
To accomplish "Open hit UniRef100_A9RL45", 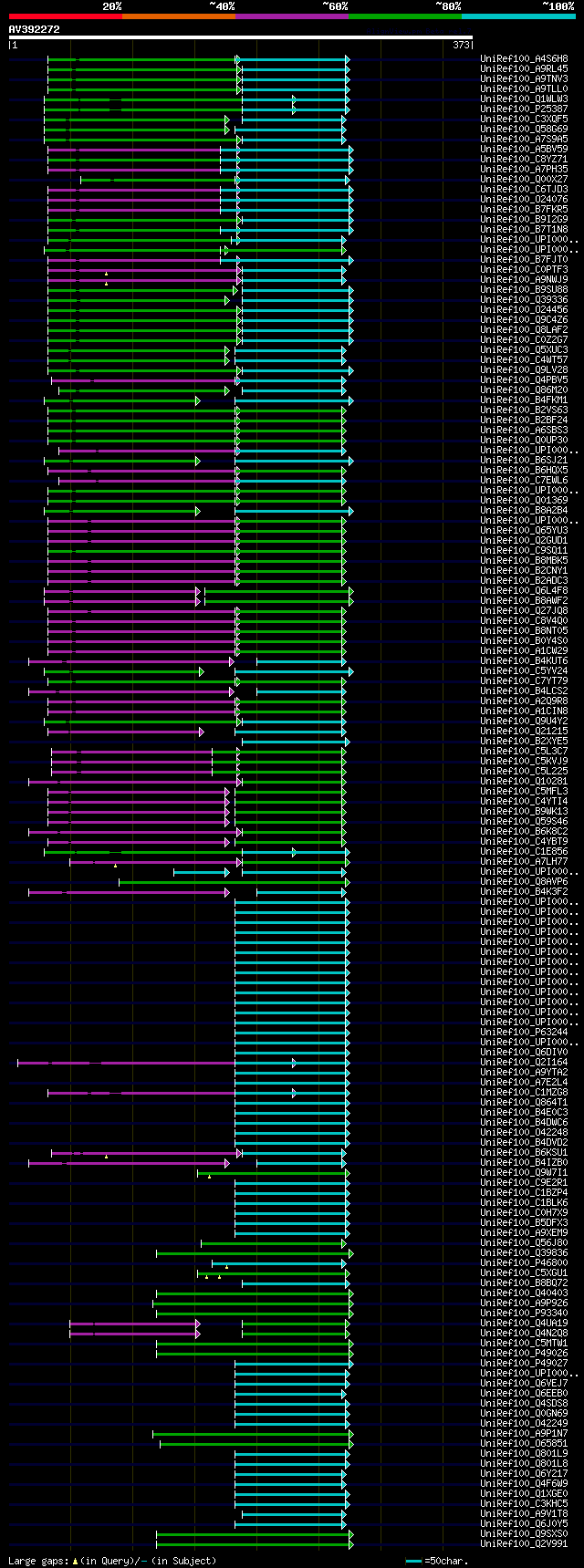I will coord(524,68).
